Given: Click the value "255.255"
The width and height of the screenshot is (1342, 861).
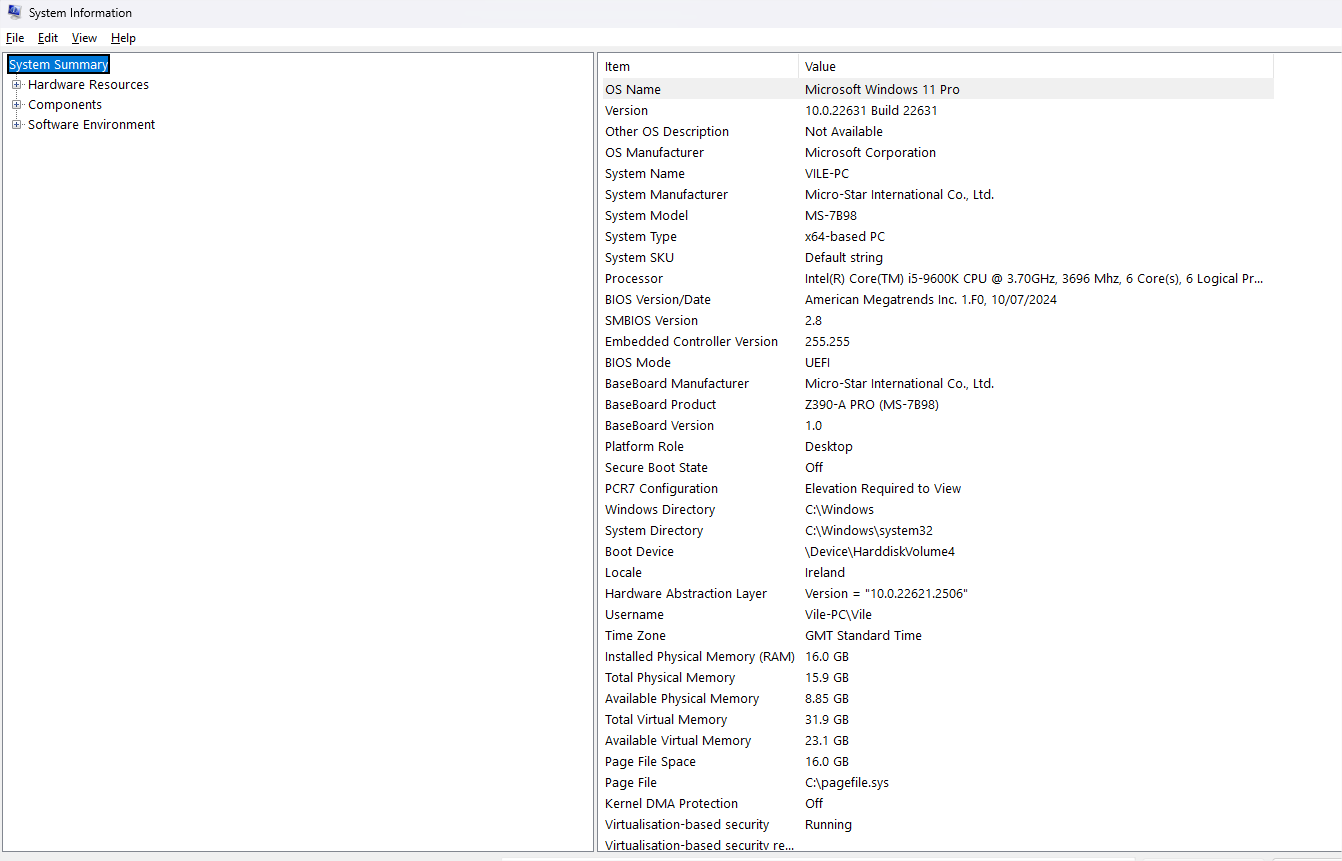Looking at the screenshot, I should pyautogui.click(x=827, y=342).
